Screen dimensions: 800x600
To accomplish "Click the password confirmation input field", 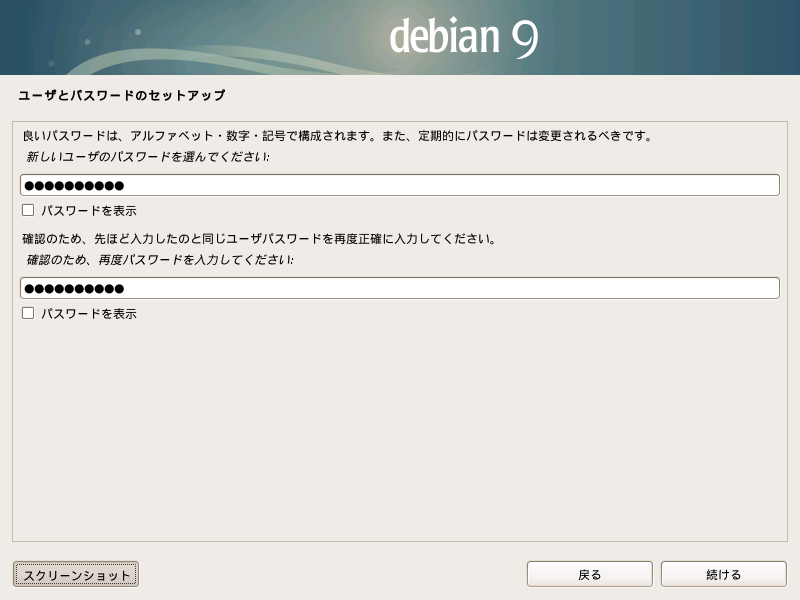I will point(400,288).
